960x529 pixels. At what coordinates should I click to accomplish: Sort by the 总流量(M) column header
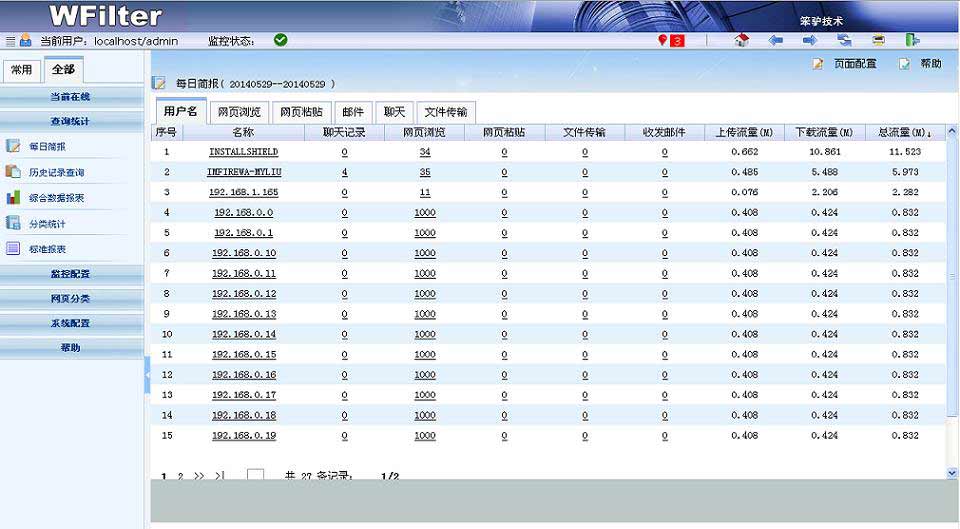click(904, 132)
